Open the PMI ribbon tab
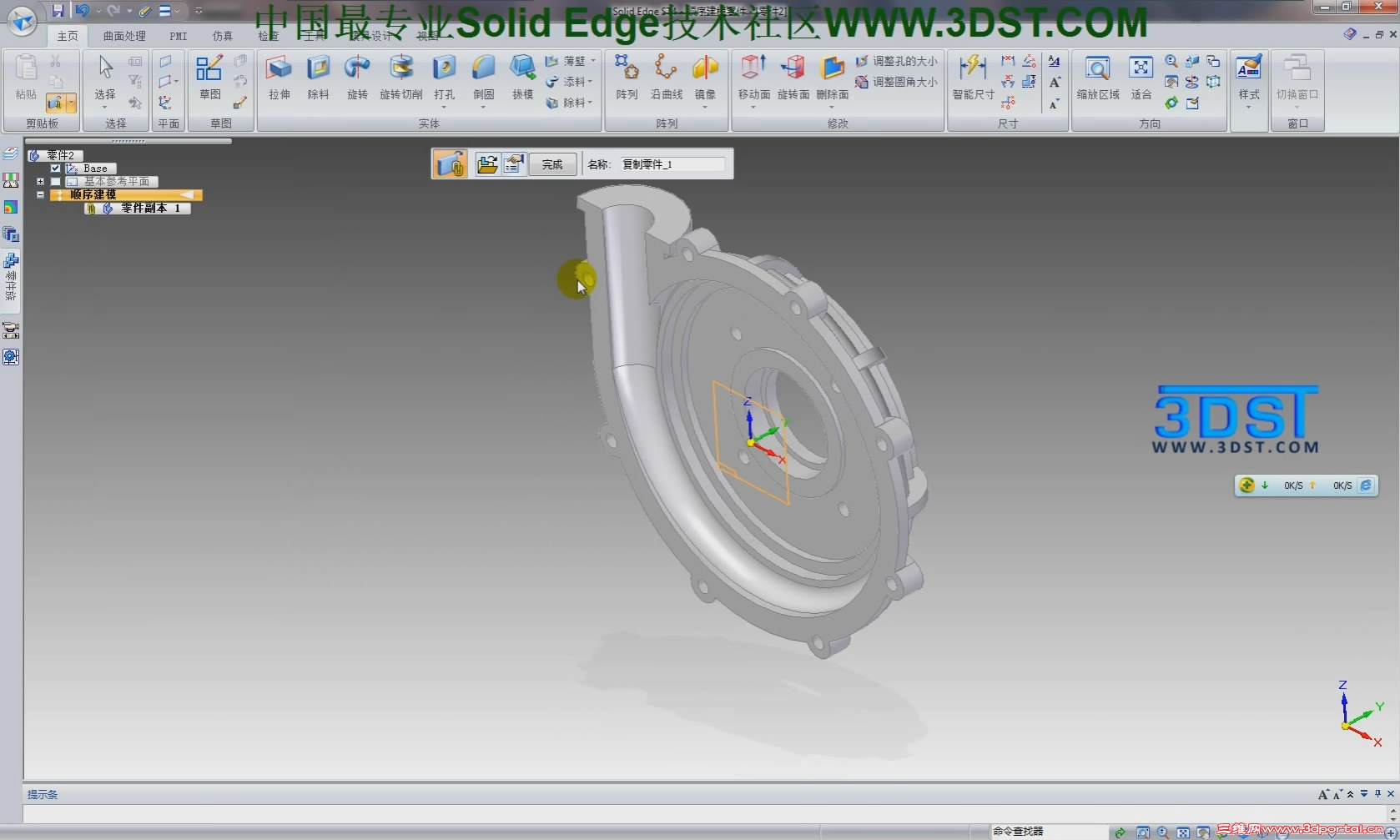 (x=178, y=36)
